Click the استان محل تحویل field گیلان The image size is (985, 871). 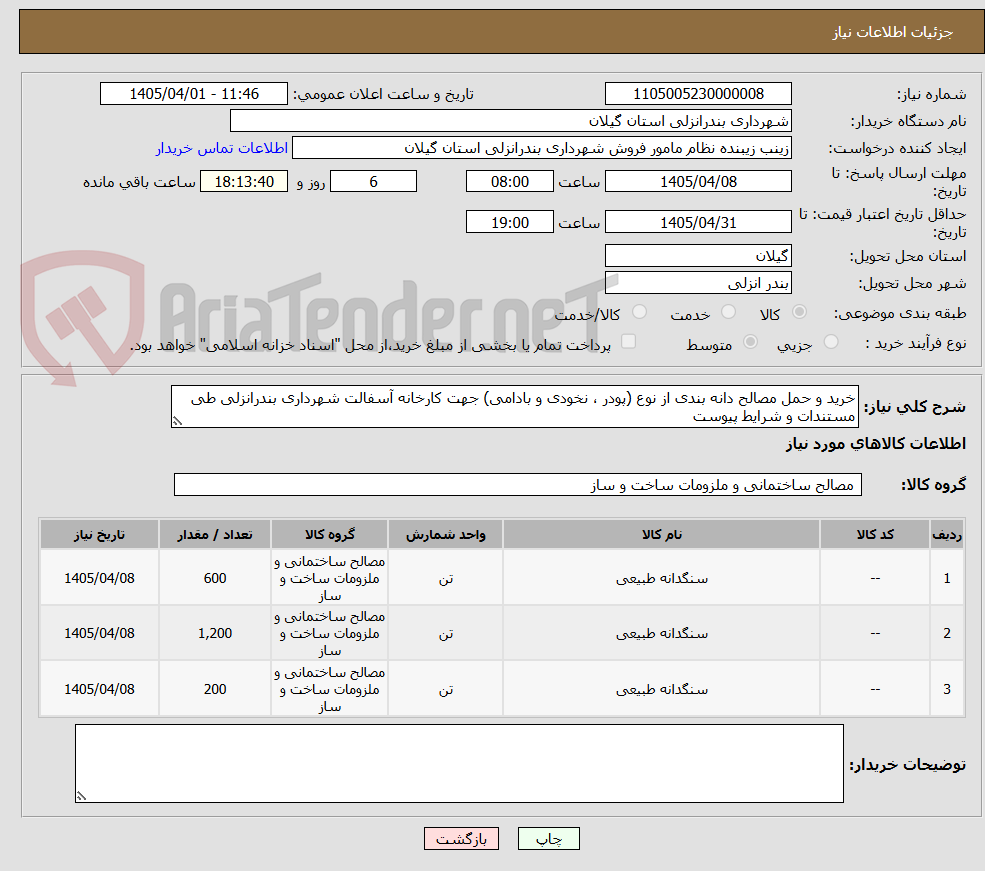pyautogui.click(x=698, y=256)
